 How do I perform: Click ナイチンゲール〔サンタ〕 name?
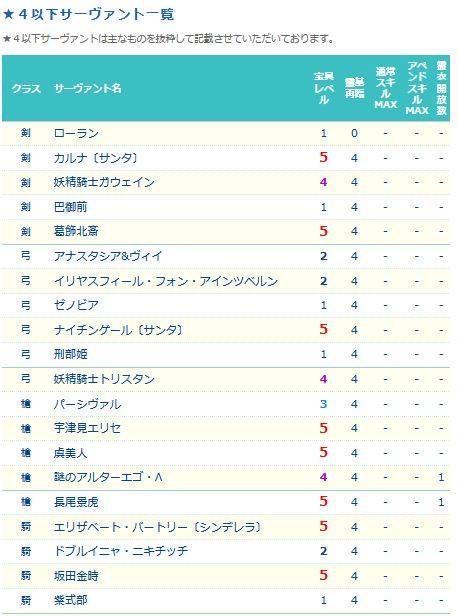pyautogui.click(x=119, y=330)
